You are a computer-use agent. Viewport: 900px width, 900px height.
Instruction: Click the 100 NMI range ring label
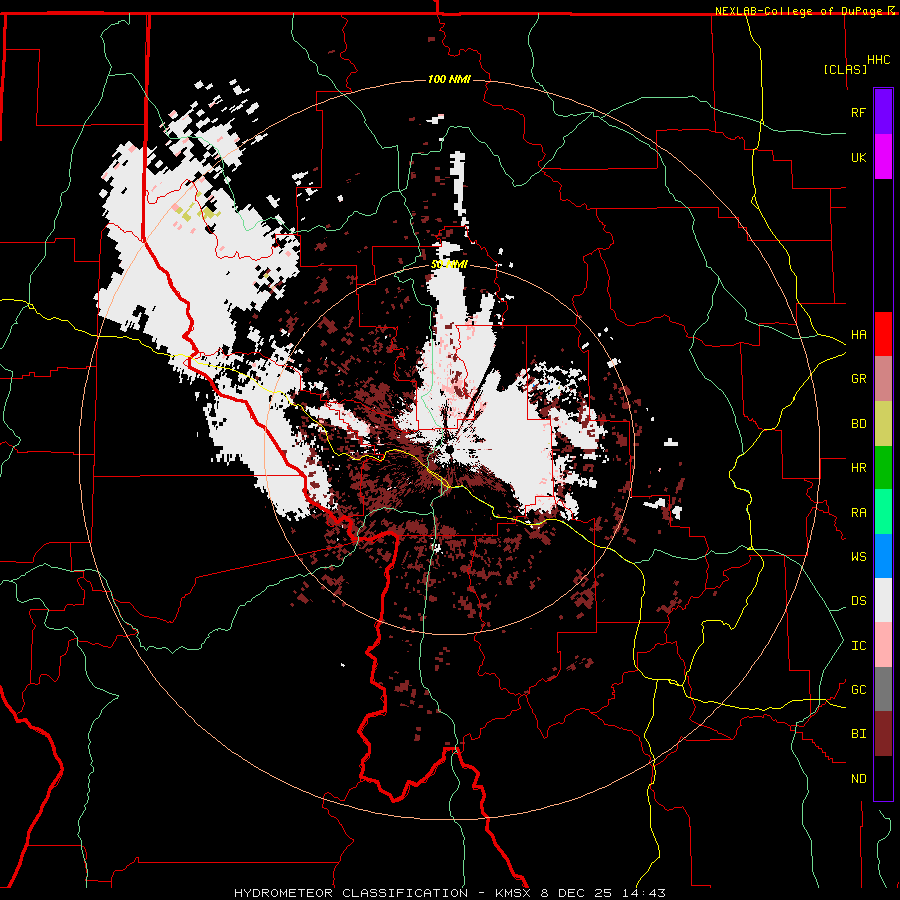tap(449, 79)
